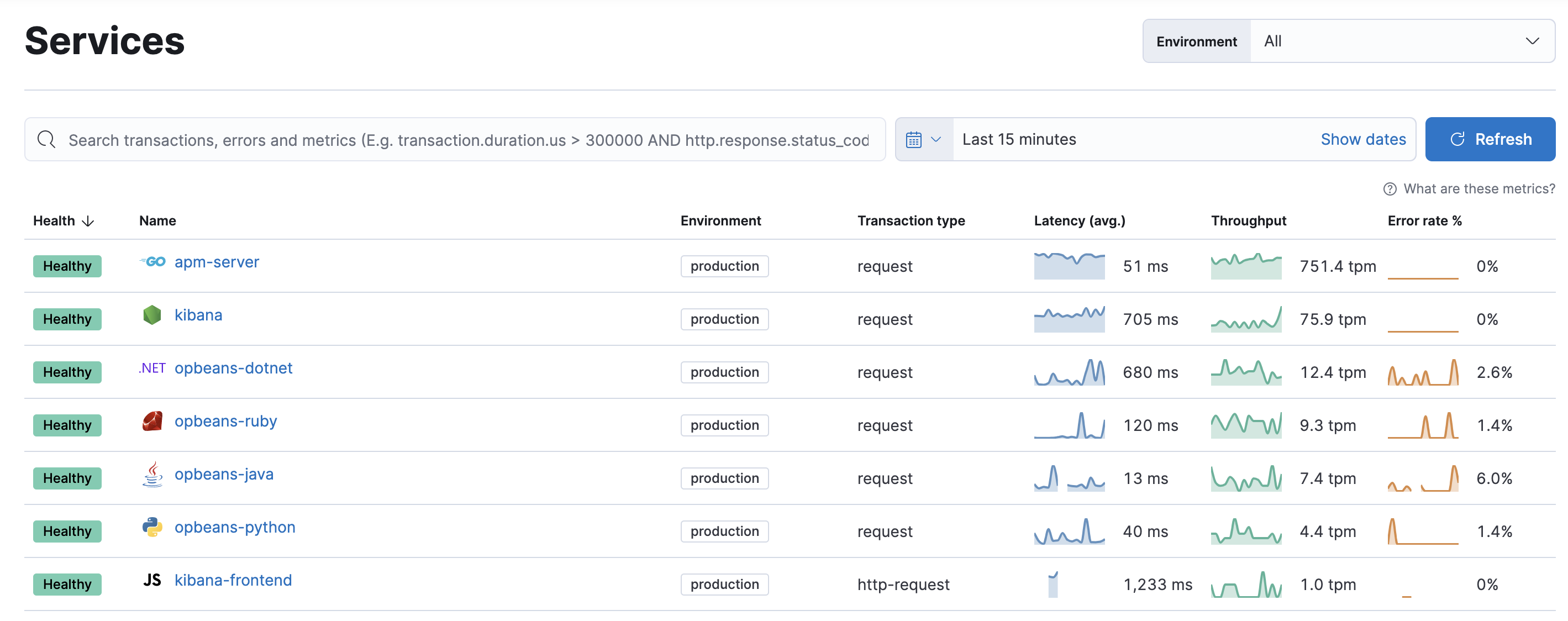Open the date picker calendar dropdown

point(921,139)
